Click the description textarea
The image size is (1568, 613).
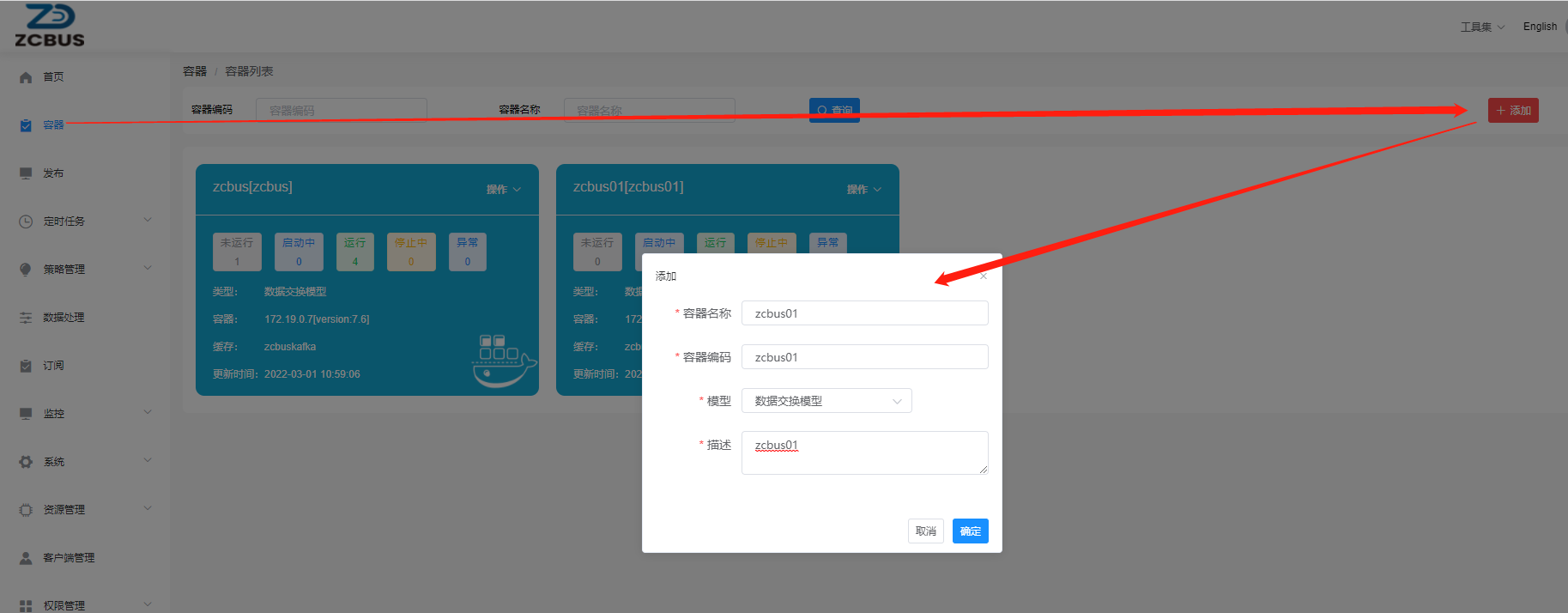click(864, 452)
